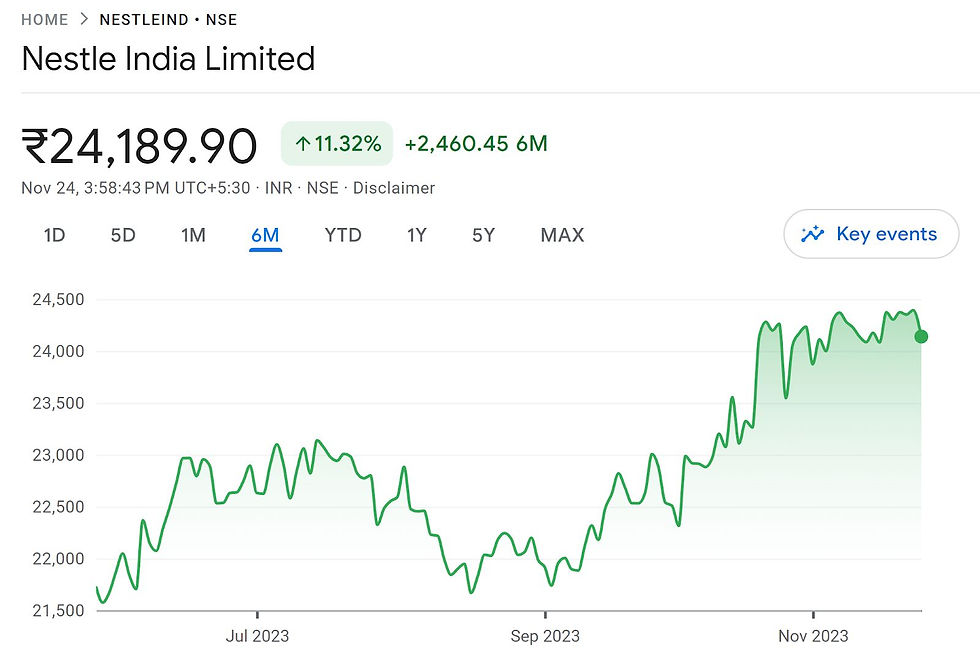Open the Disclaimer link
Image resolution: width=980 pixels, height=658 pixels.
pos(393,187)
